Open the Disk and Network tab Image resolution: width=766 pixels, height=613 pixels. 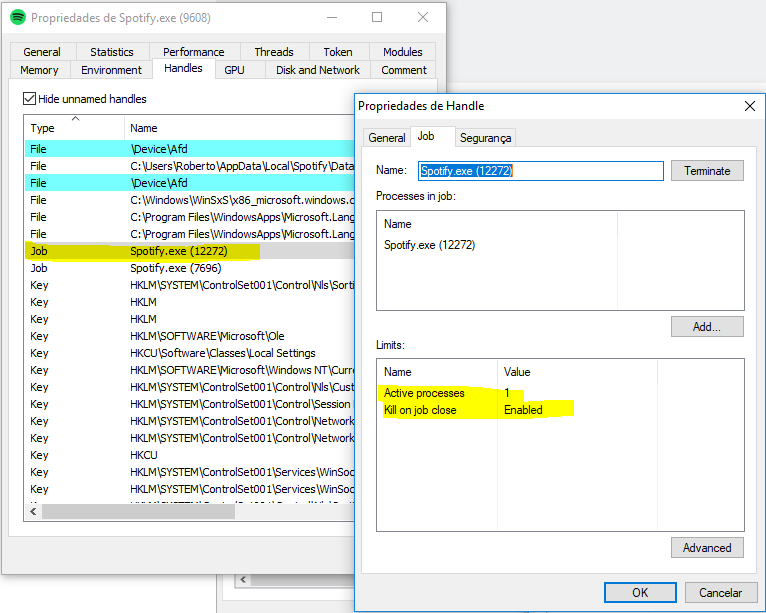tap(318, 70)
